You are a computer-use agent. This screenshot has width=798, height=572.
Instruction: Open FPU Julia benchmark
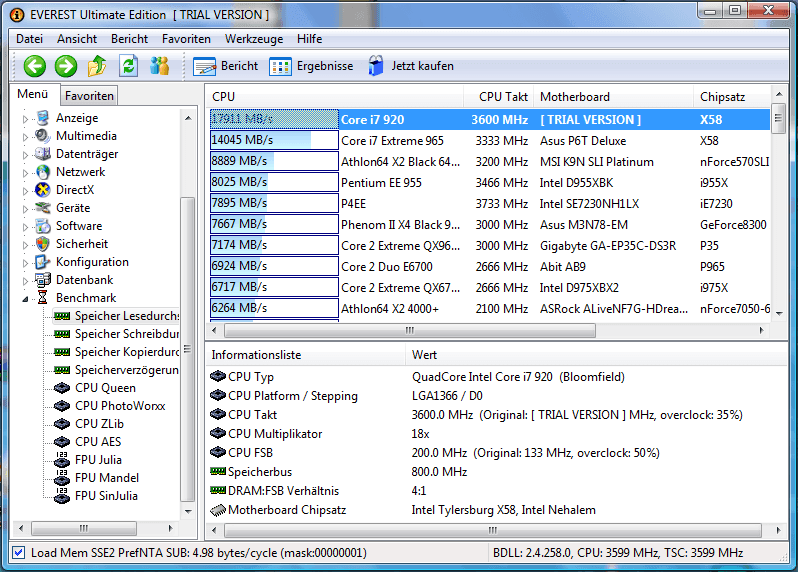pos(88,460)
